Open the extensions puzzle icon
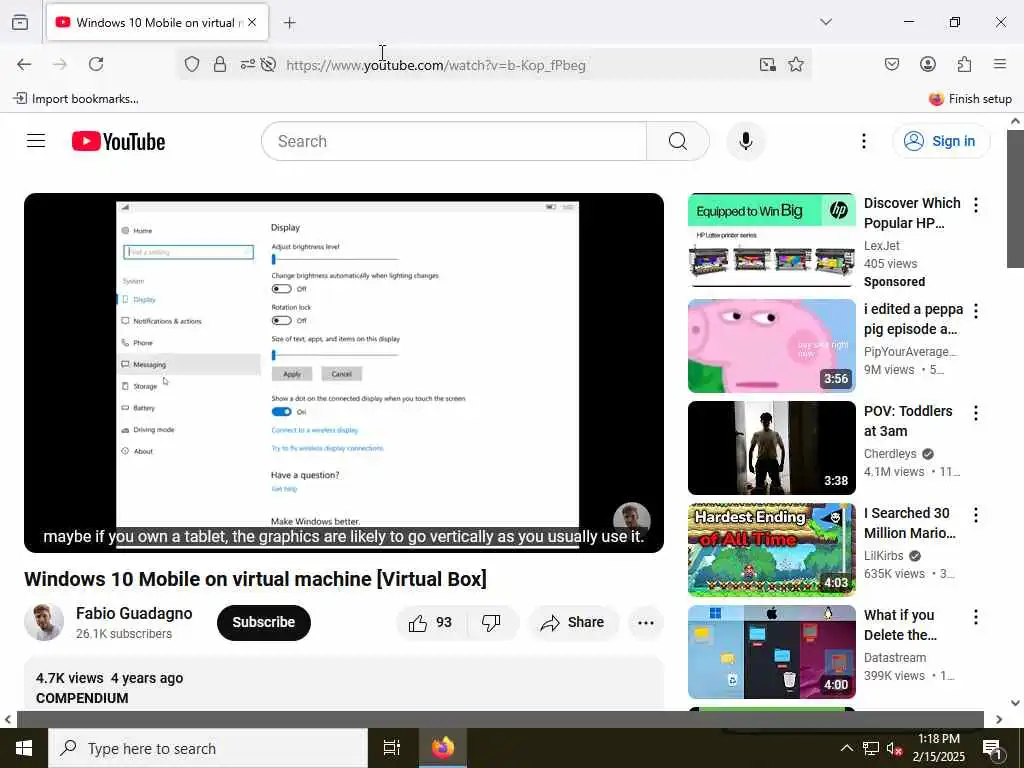 [964, 64]
